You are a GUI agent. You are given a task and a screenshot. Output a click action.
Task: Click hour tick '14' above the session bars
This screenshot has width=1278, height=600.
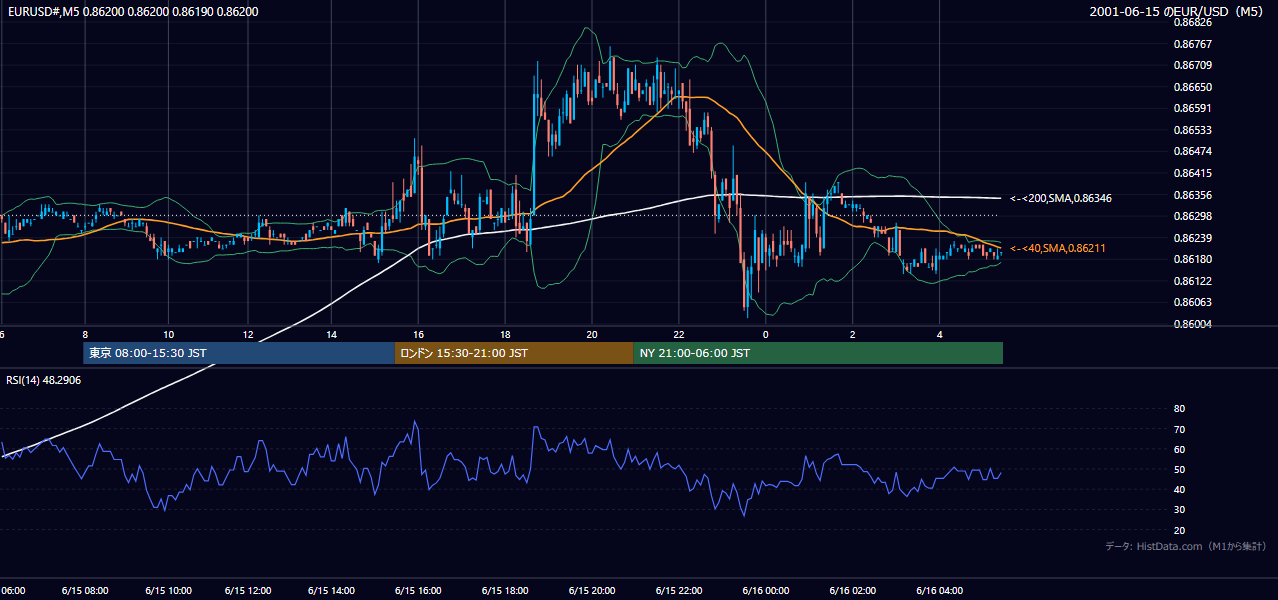point(331,334)
